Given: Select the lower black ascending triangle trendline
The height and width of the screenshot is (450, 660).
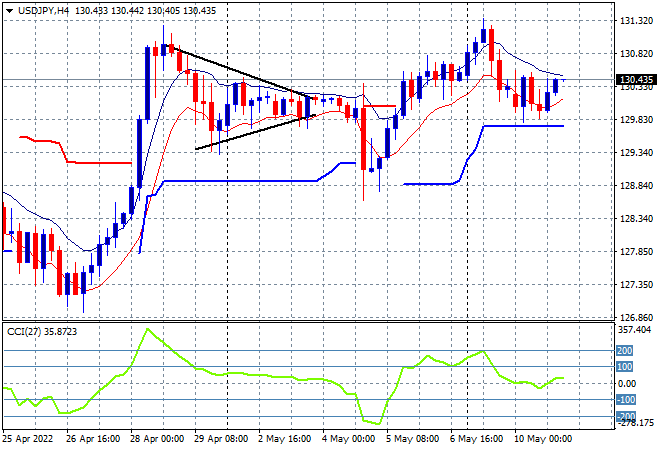Looking at the screenshot, I should tap(255, 132).
